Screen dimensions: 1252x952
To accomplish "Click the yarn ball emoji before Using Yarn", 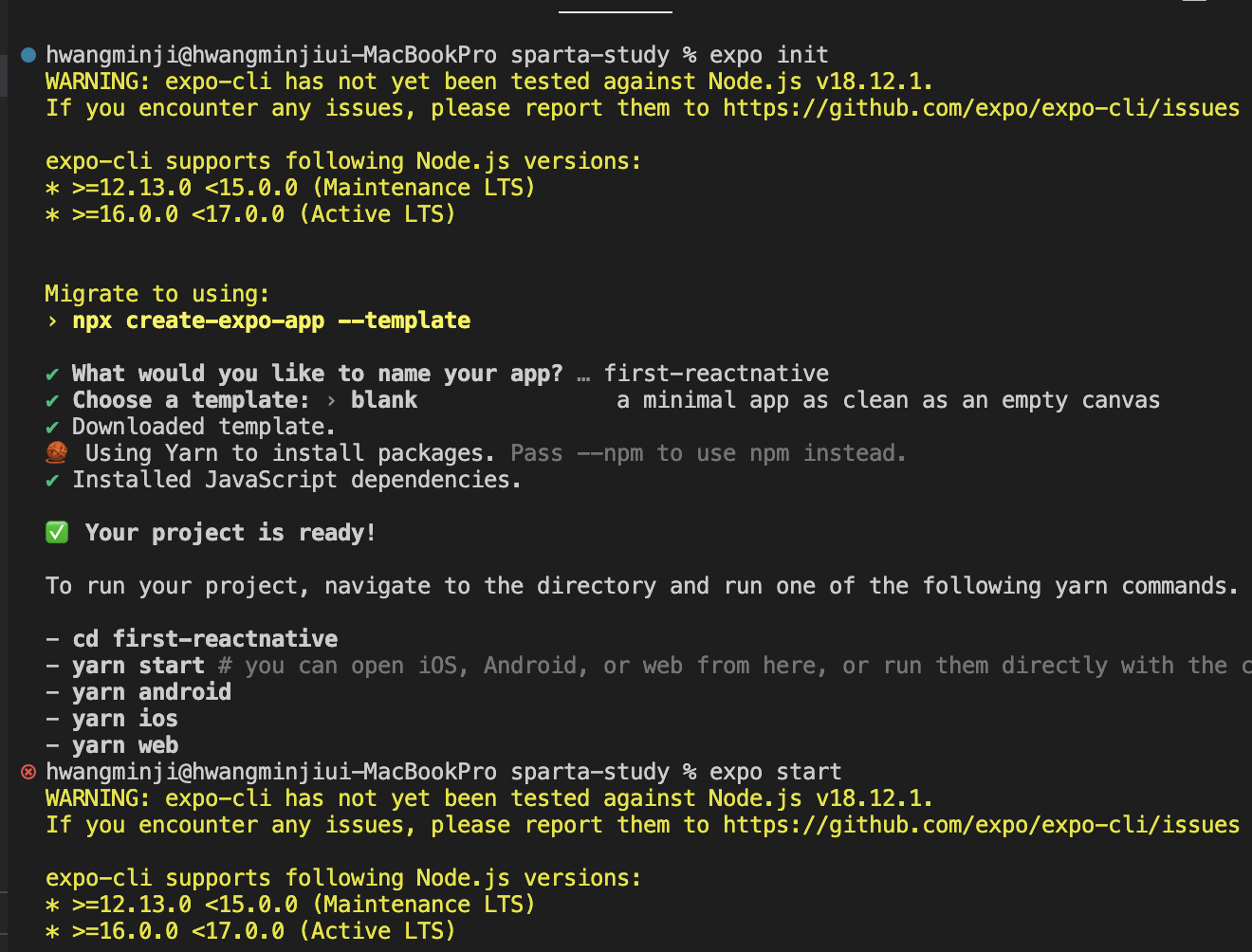I will (57, 453).
